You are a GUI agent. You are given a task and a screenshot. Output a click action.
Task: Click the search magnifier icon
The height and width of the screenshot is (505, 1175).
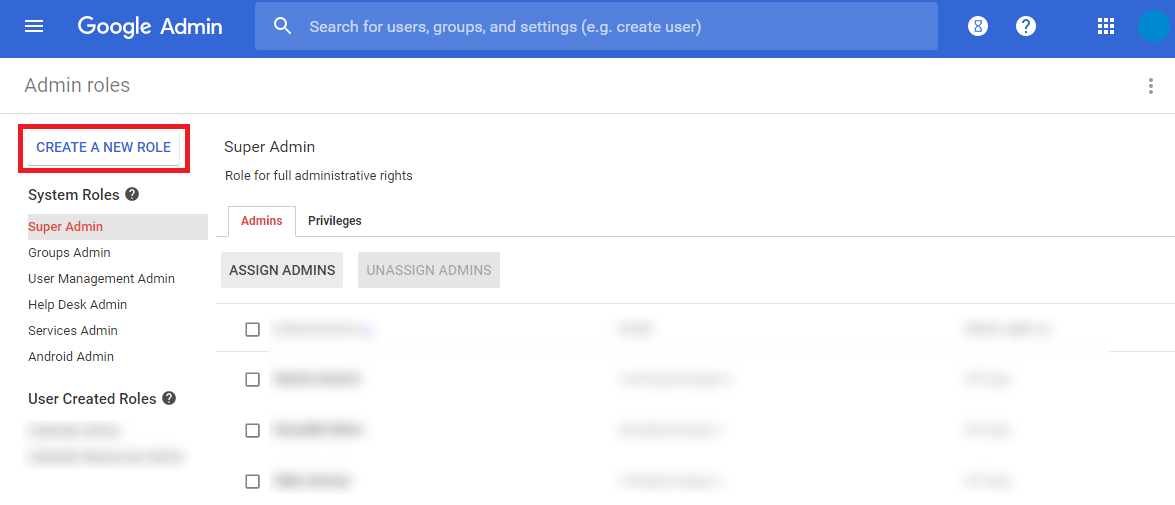[283, 26]
